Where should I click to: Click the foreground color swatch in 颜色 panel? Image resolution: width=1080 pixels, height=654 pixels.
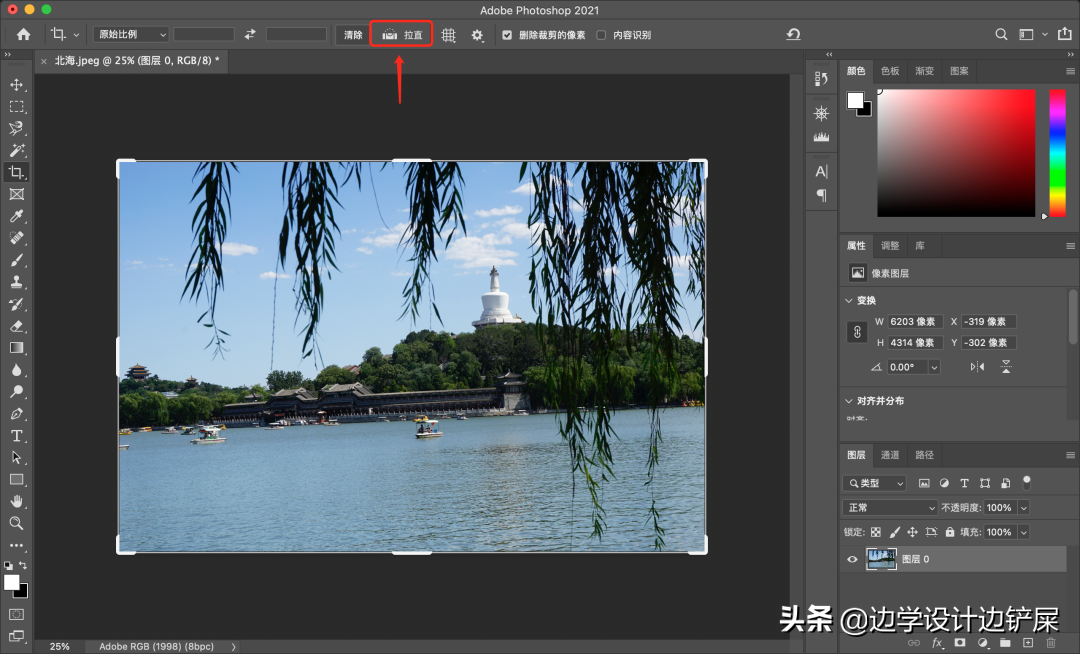[x=855, y=101]
